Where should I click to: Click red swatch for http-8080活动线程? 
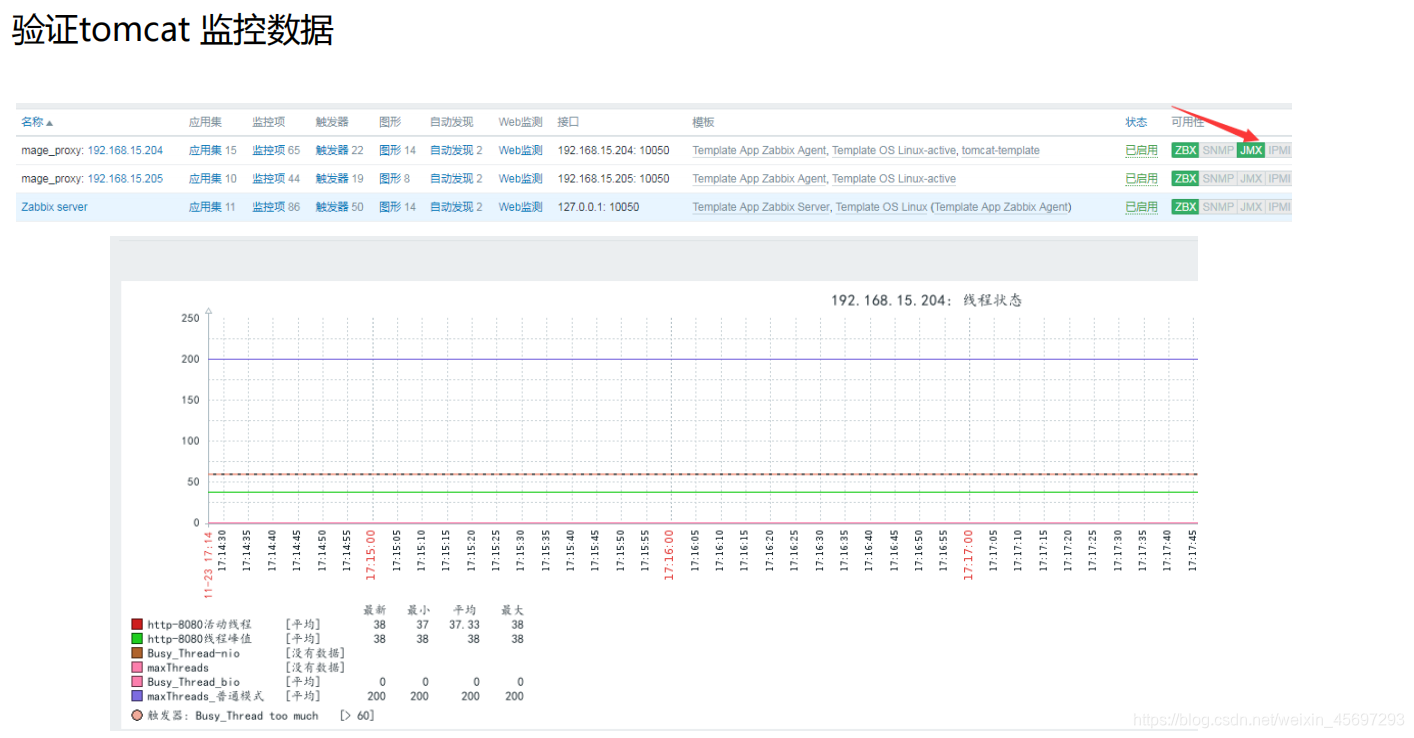click(x=137, y=624)
